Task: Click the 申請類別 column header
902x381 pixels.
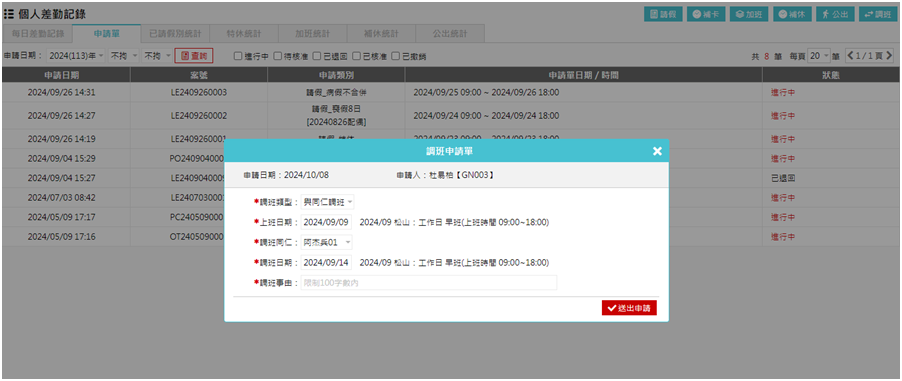Action: pos(336,75)
